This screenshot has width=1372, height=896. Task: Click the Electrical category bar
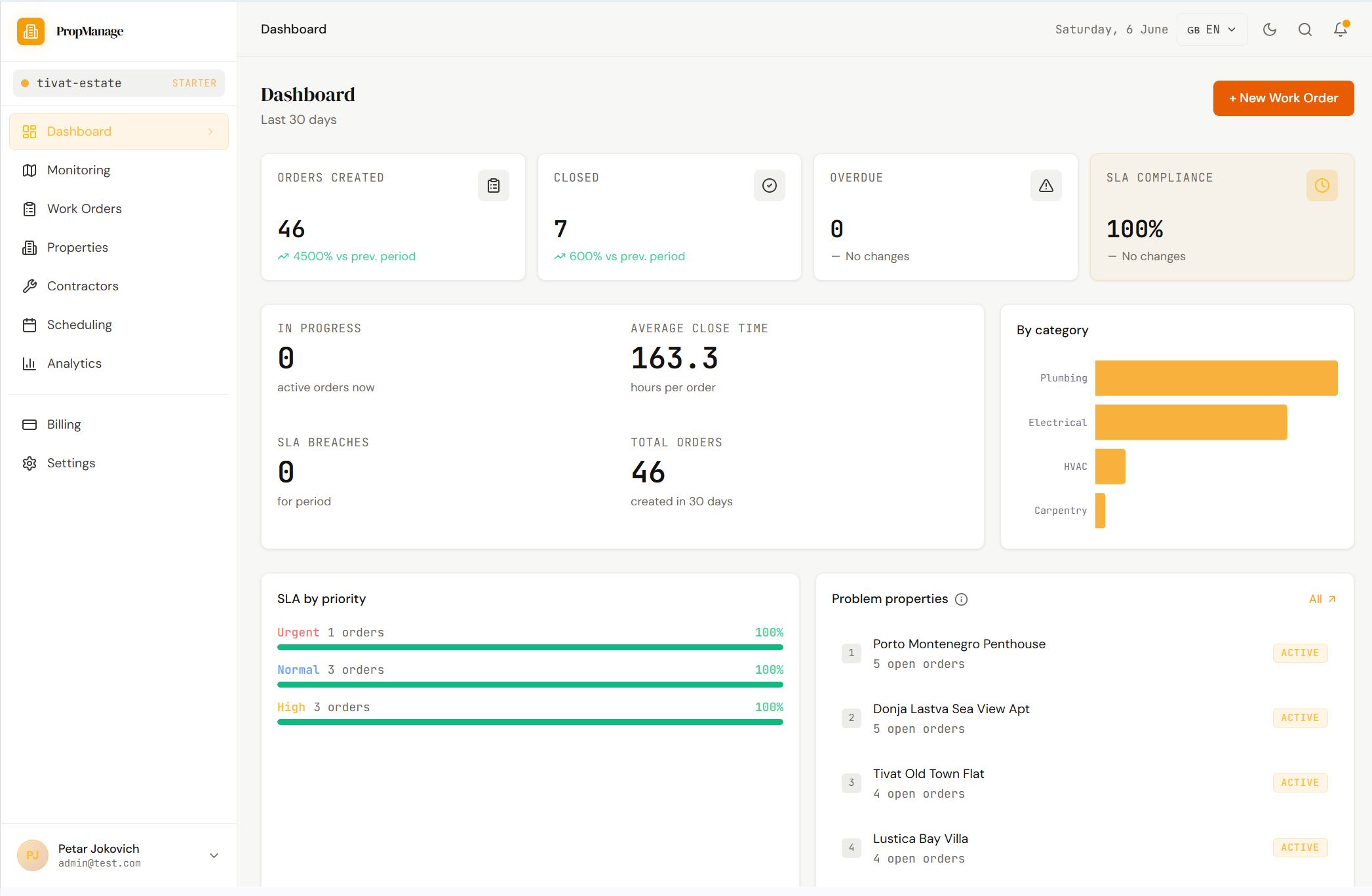pyautogui.click(x=1191, y=423)
